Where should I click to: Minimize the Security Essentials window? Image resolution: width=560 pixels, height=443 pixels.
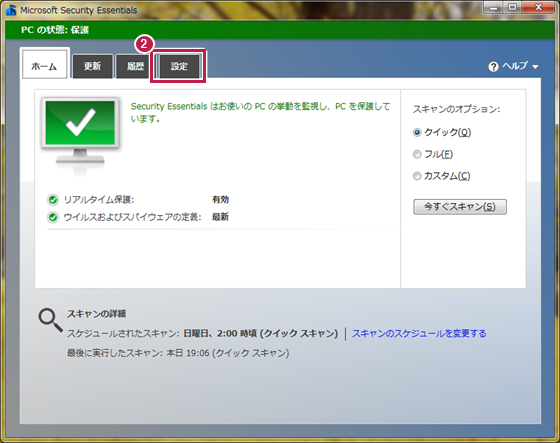point(494,8)
